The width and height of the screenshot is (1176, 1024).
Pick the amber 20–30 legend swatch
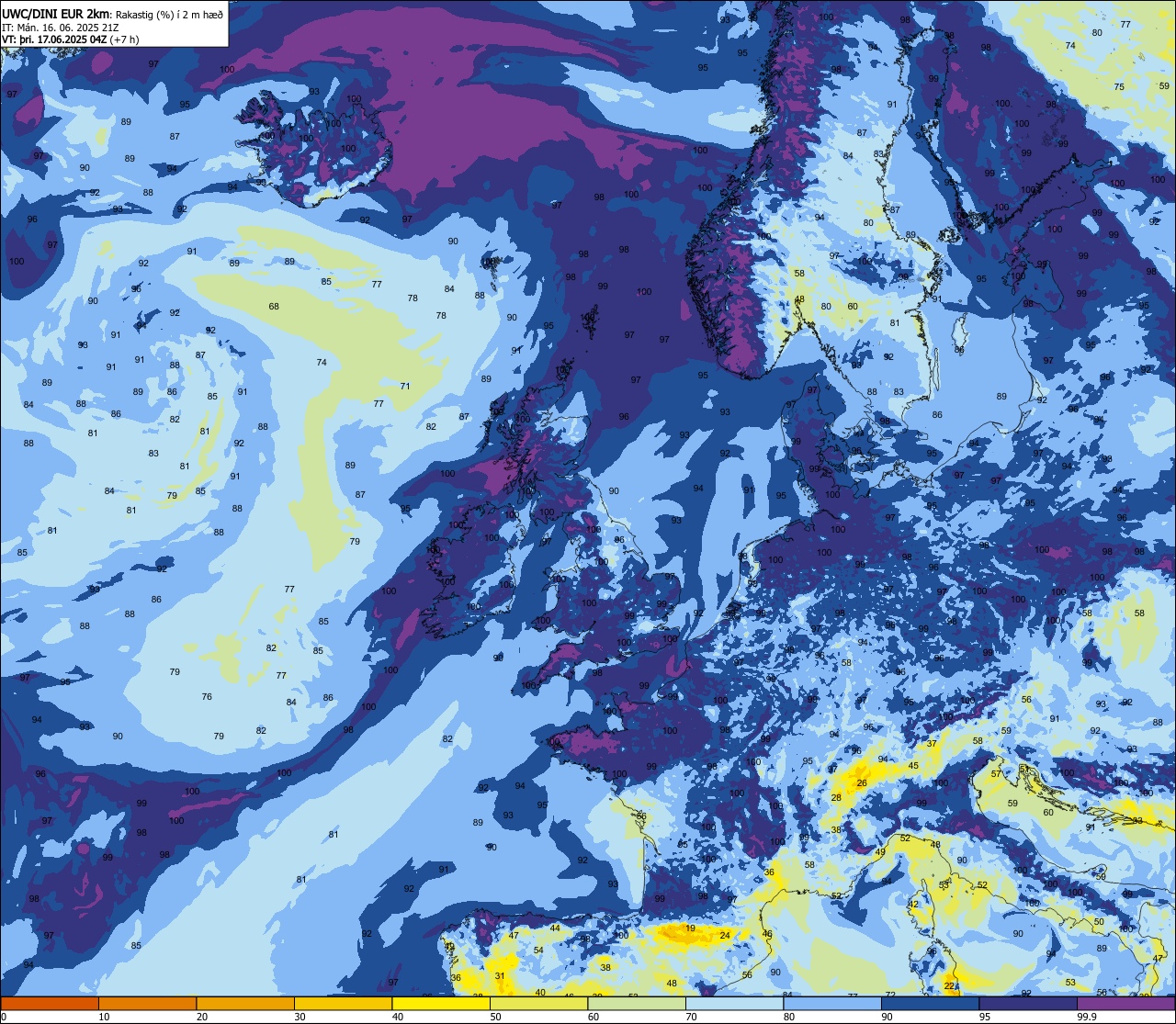pos(245,1003)
